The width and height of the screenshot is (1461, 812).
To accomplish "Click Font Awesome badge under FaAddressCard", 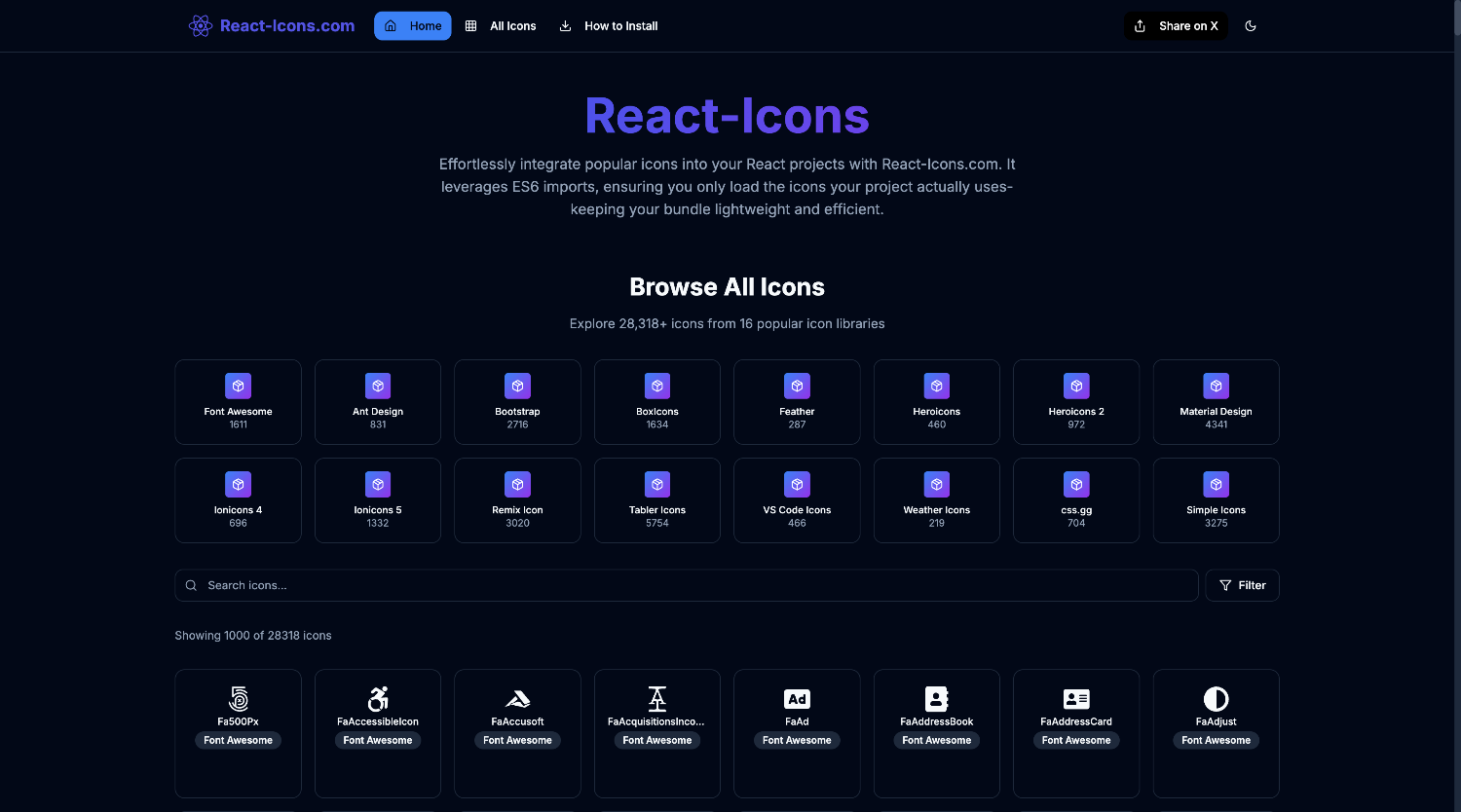I will tap(1076, 740).
